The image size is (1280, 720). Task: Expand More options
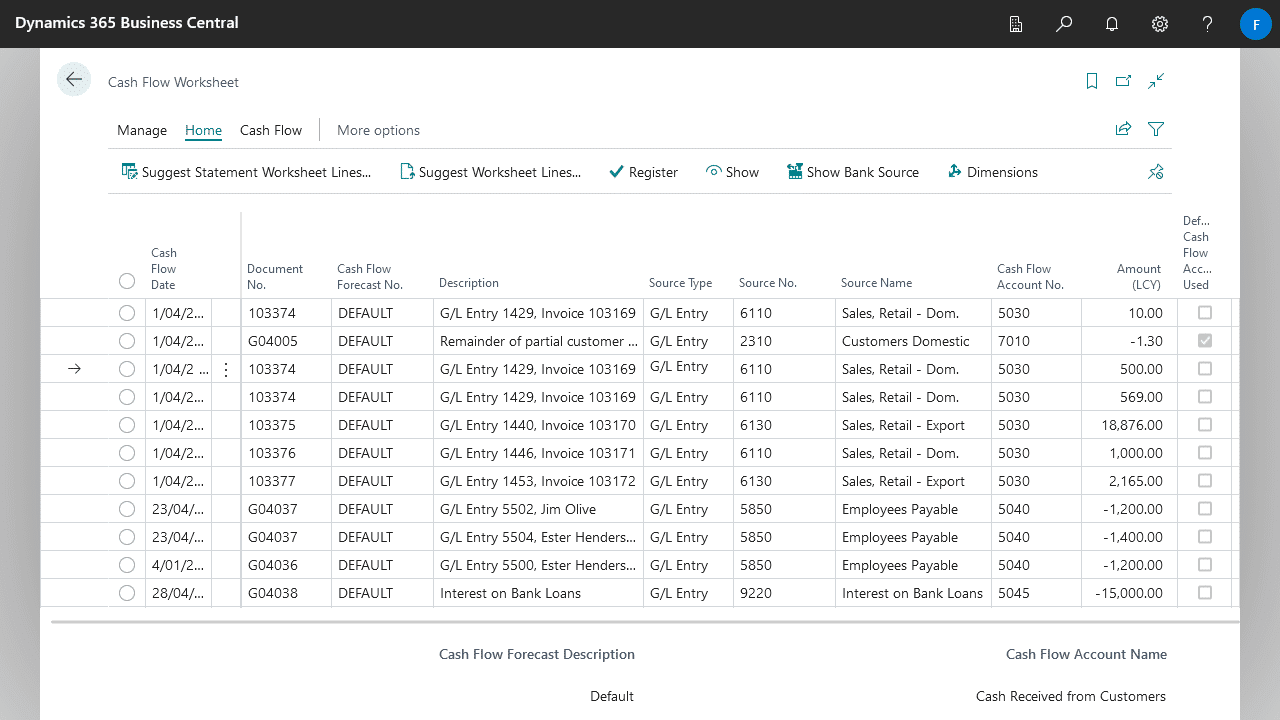378,130
